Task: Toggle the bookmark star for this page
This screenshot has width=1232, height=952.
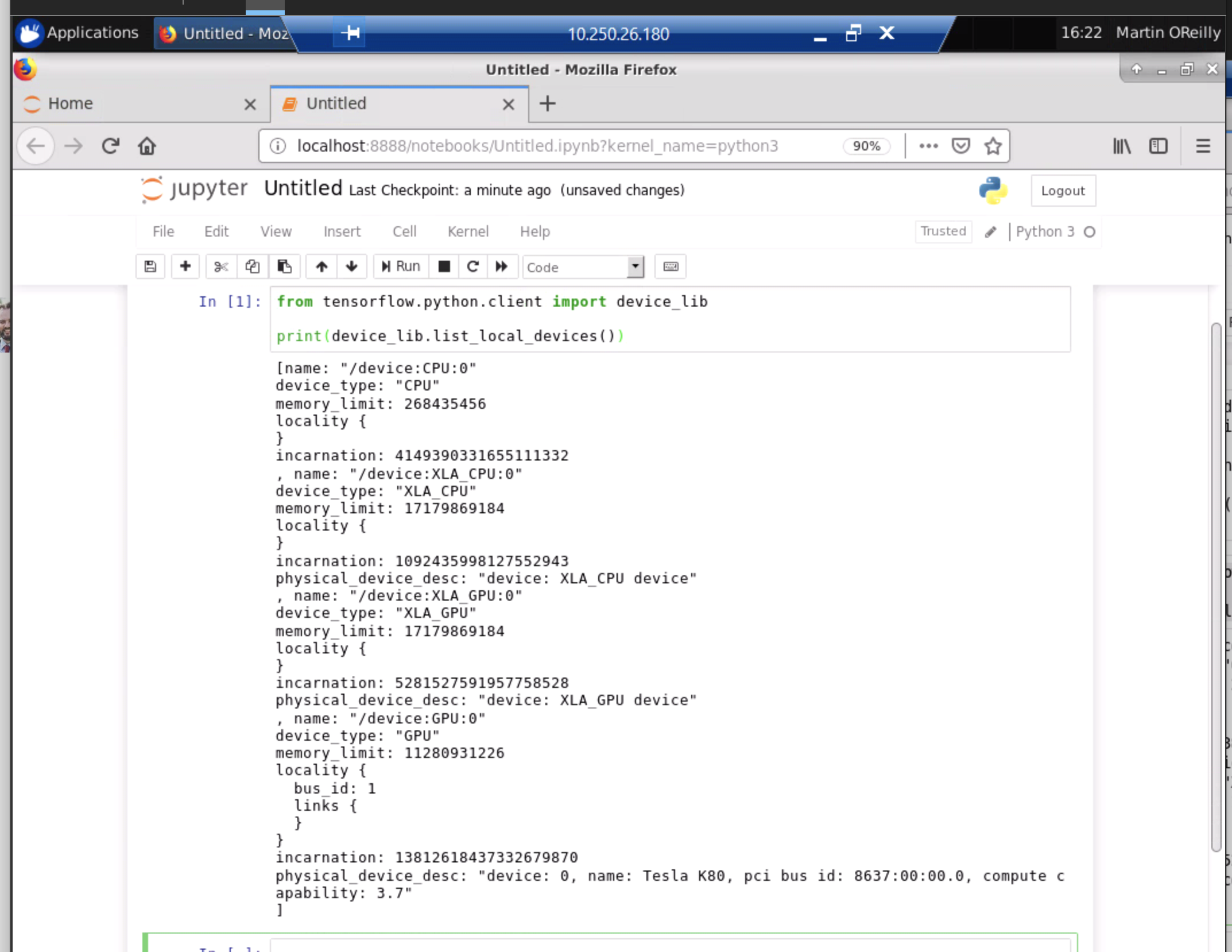Action: coord(993,146)
